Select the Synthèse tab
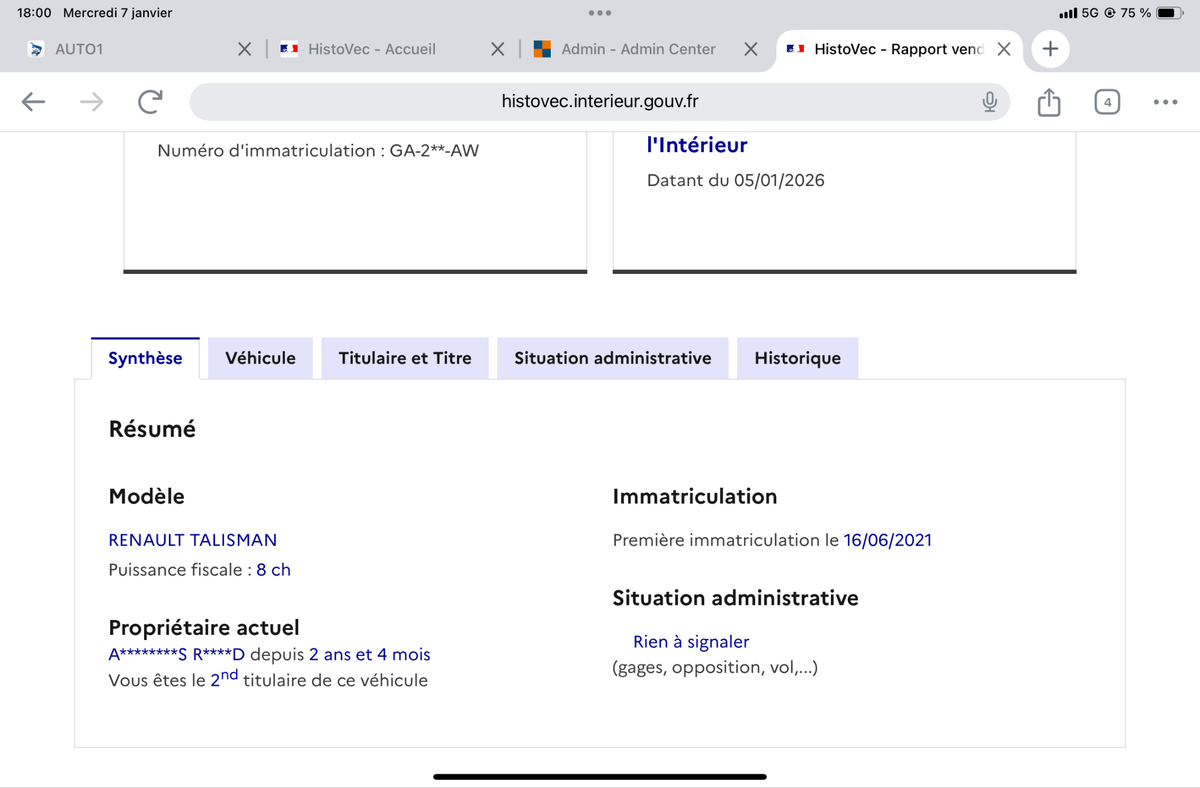This screenshot has width=1200, height=788. pos(145,358)
